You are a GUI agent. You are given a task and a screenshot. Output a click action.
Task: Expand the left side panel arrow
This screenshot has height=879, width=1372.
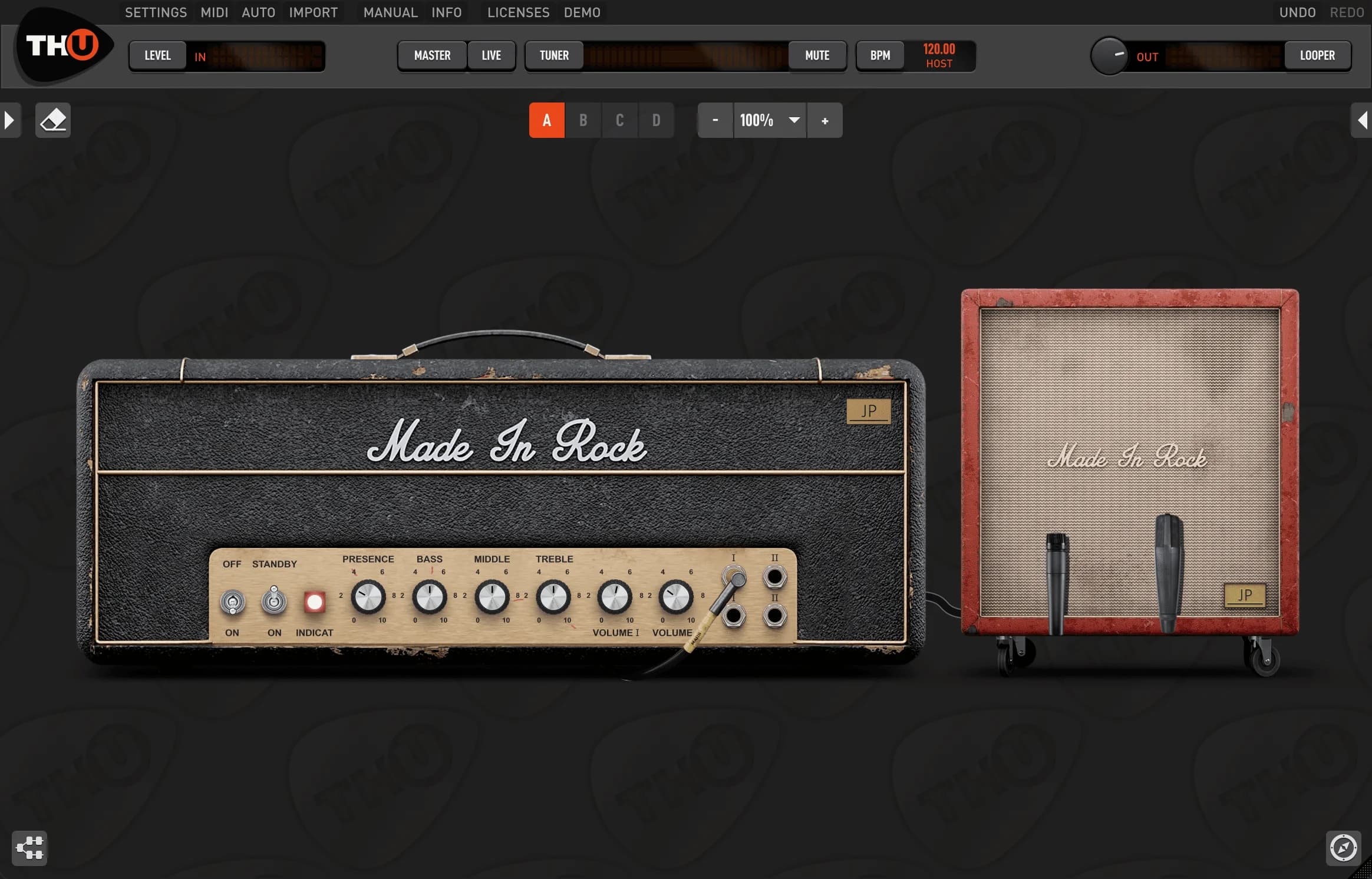[9, 120]
